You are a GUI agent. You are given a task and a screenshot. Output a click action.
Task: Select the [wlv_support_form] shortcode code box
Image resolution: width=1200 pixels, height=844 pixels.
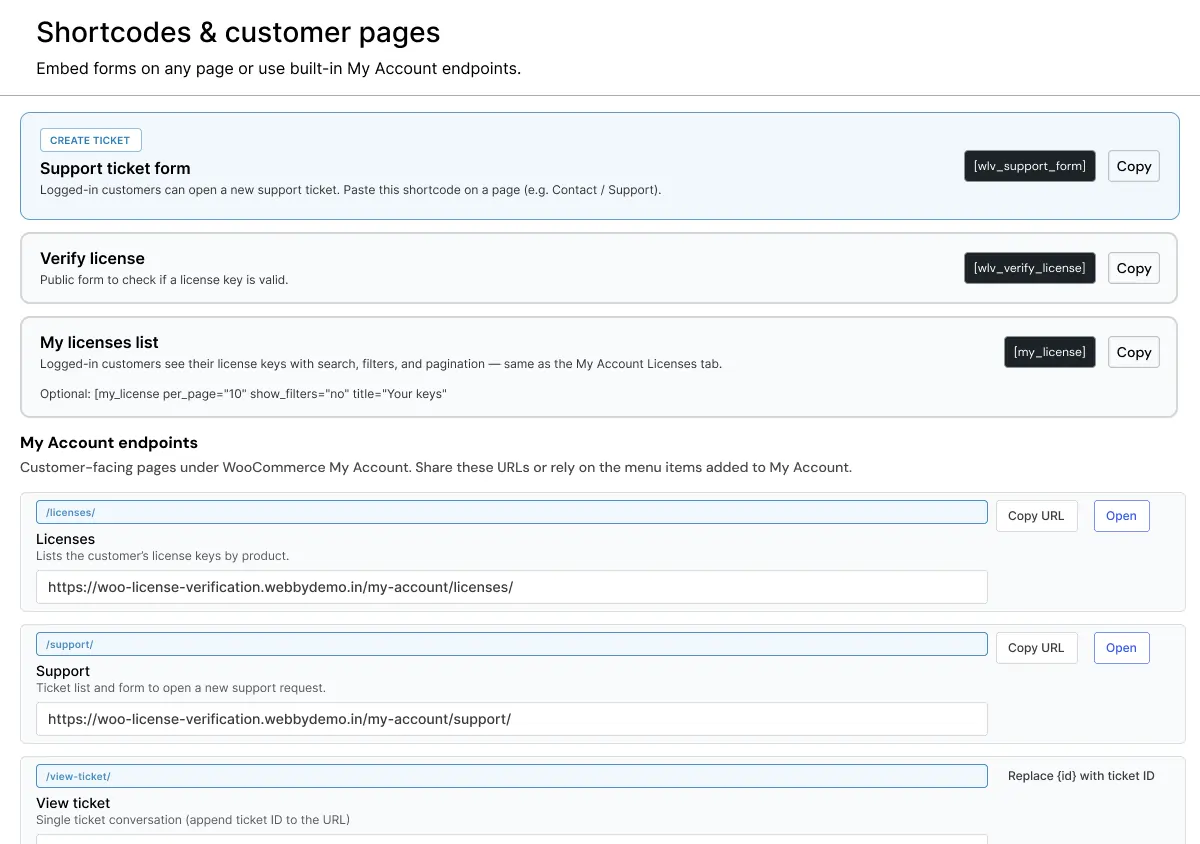tap(1029, 166)
